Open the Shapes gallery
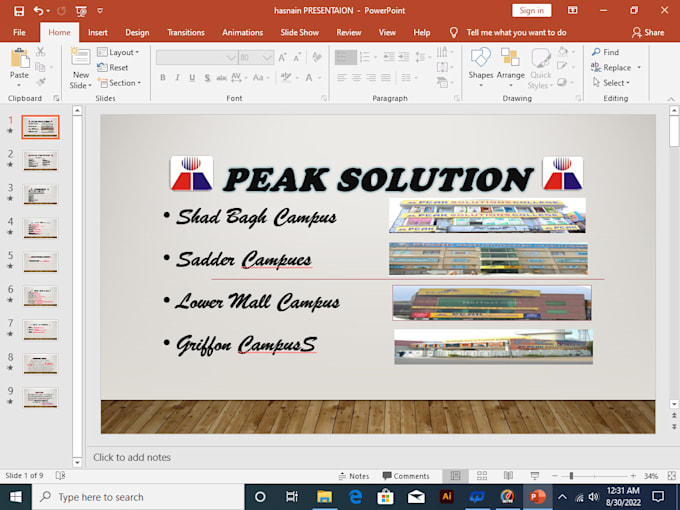Image resolution: width=680 pixels, height=510 pixels. [481, 66]
